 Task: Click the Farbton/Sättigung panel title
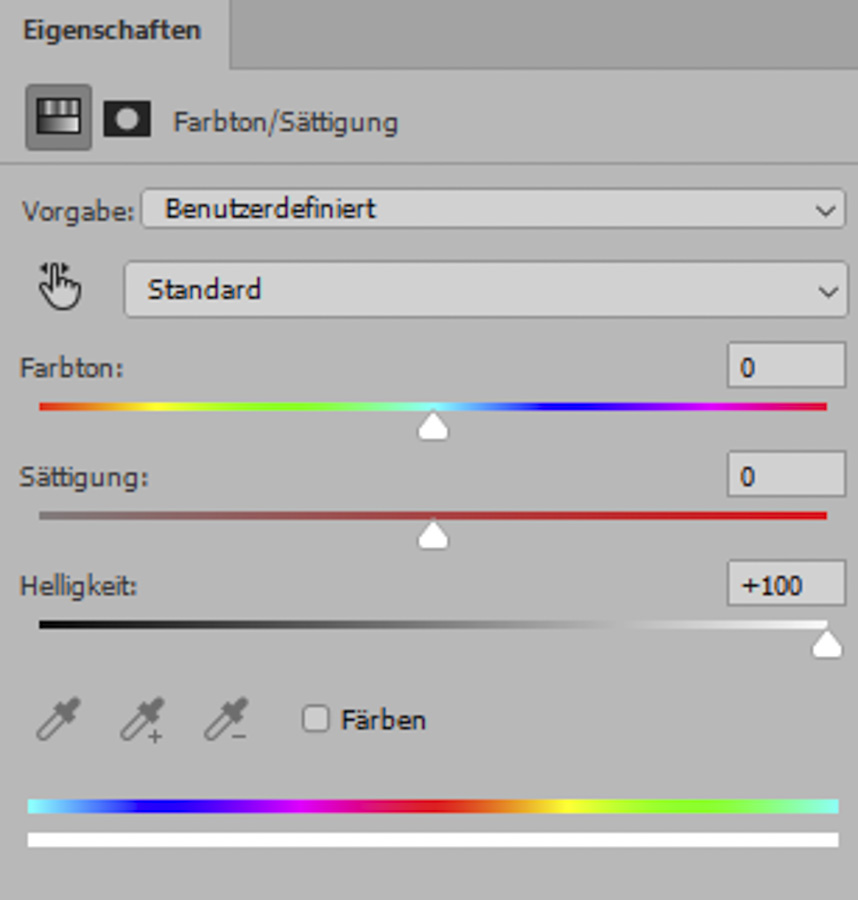coord(285,123)
